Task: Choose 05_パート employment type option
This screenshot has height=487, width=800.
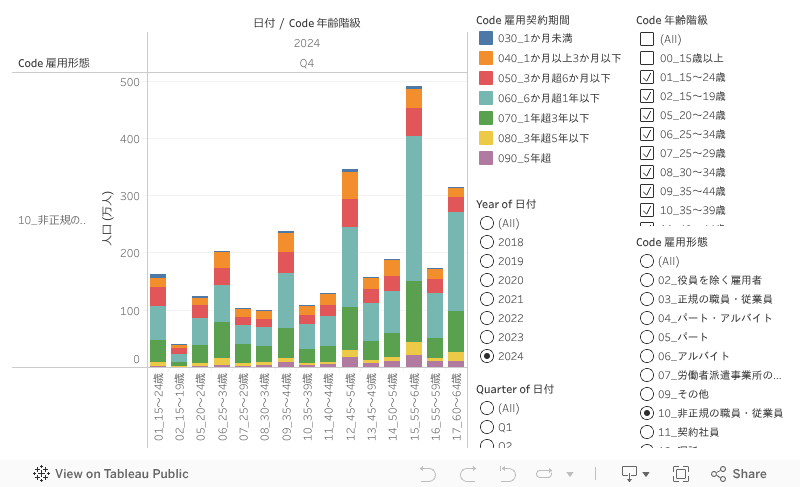Action: pyautogui.click(x=647, y=337)
